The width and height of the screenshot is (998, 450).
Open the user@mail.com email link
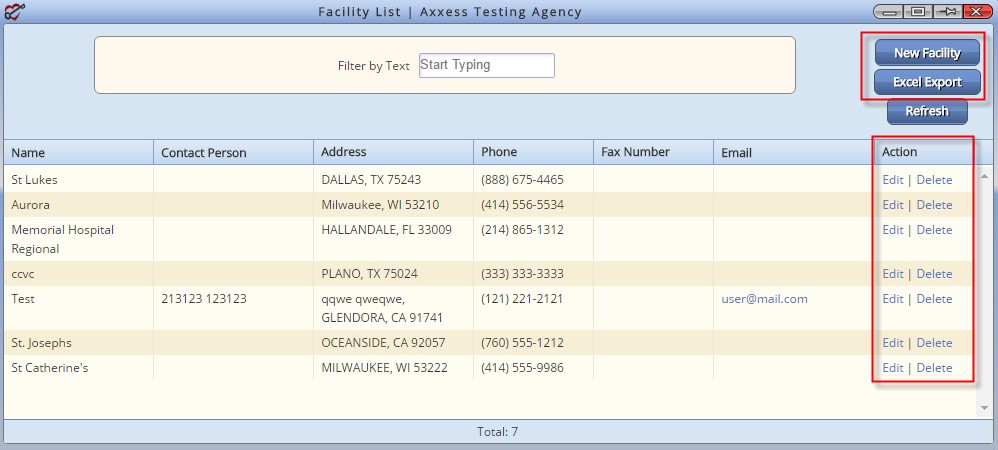764,299
